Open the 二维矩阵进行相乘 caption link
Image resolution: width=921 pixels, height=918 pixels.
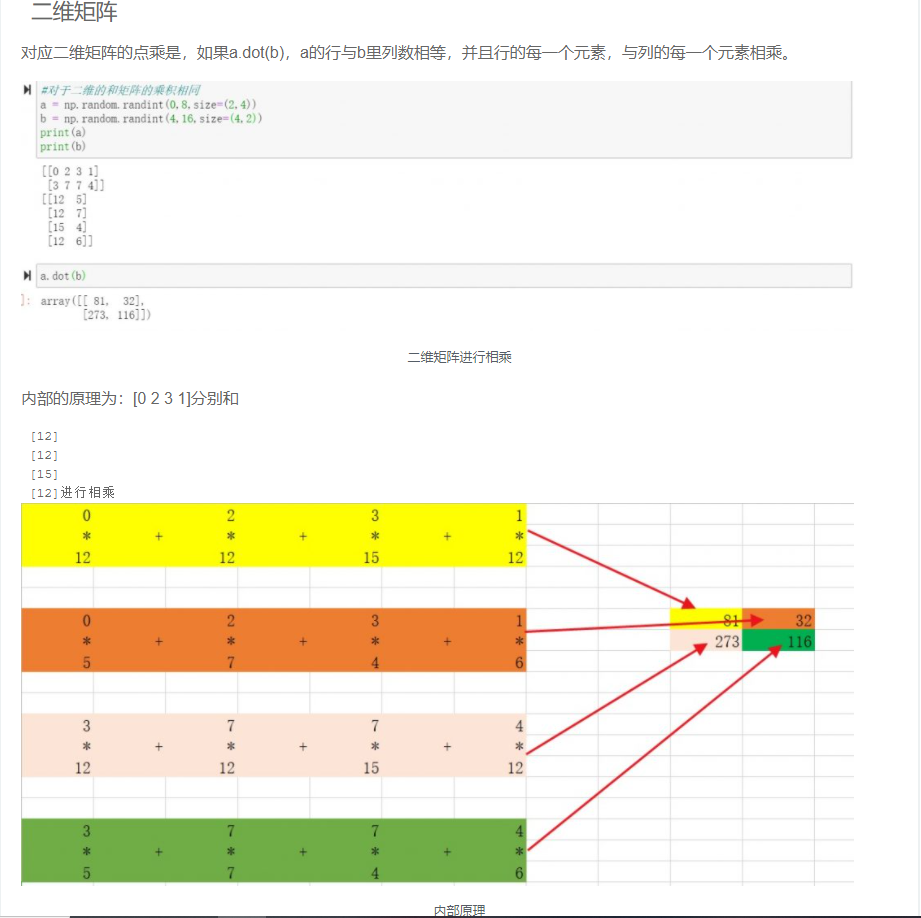click(x=459, y=356)
